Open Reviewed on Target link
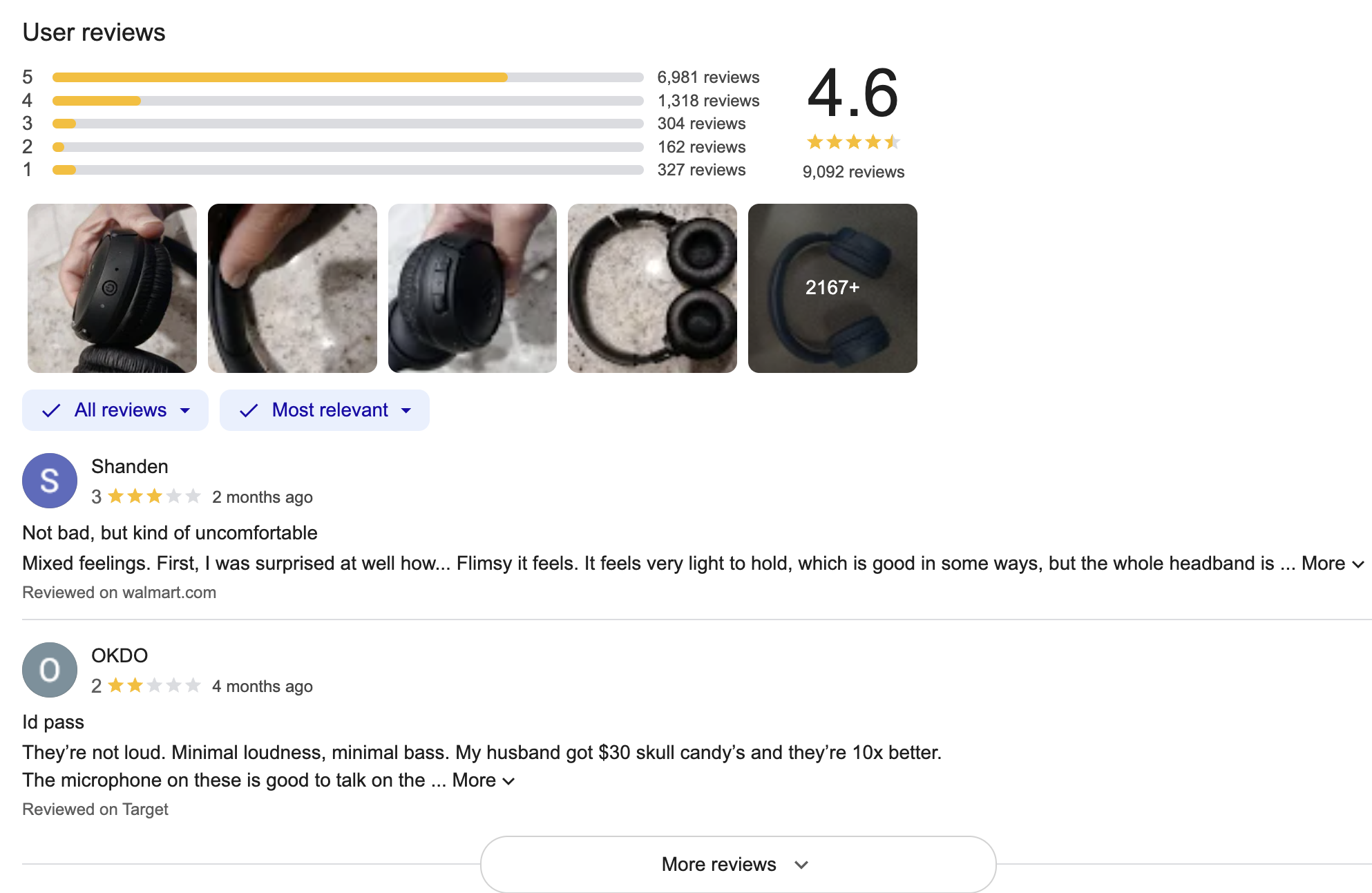 [x=95, y=809]
